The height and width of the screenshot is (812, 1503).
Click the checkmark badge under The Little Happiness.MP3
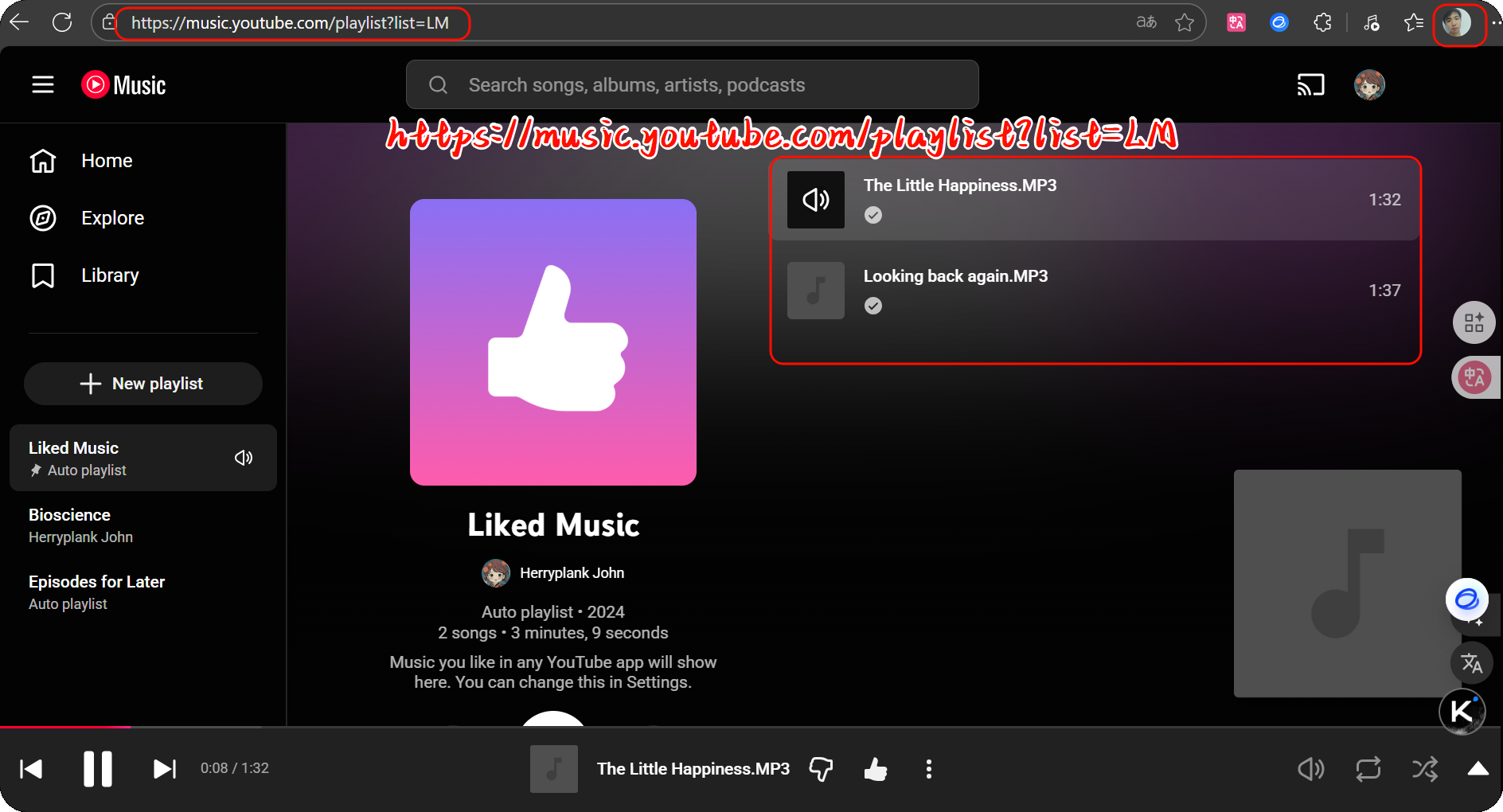pos(873,215)
